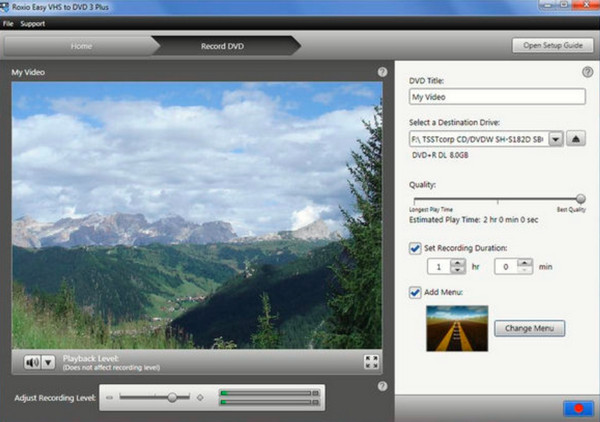Click the Roxio app icon in title bar
Viewport: 600px width, 422px height.
pos(5,7)
